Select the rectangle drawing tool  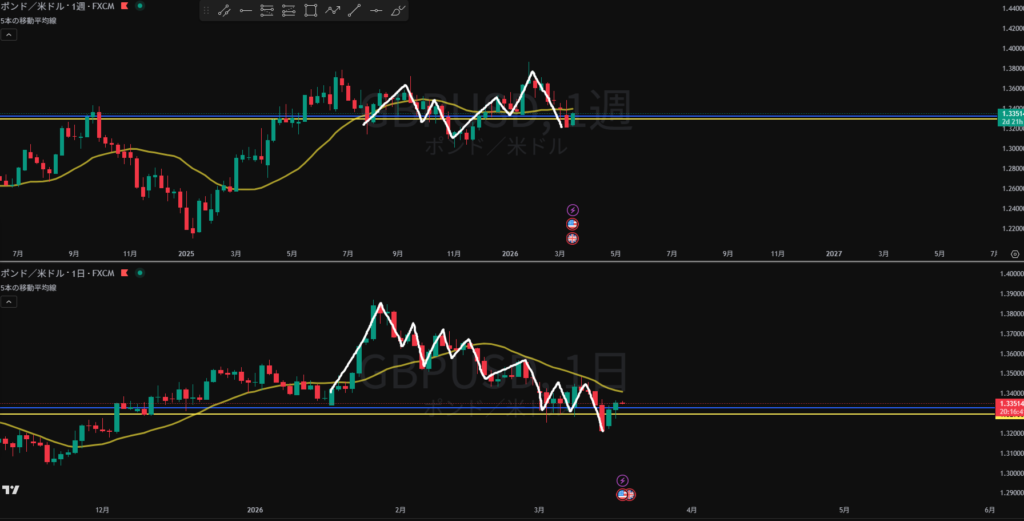point(311,11)
